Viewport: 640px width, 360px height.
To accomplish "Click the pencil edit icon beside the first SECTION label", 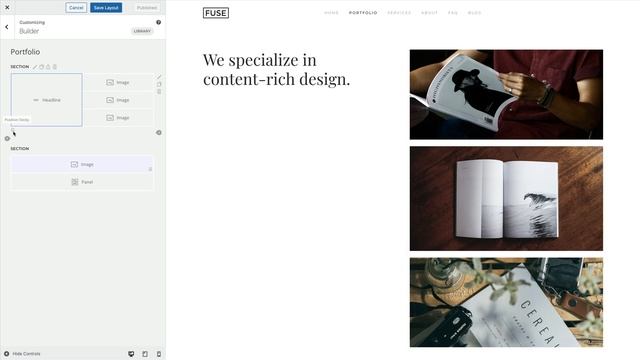I will tap(35, 67).
